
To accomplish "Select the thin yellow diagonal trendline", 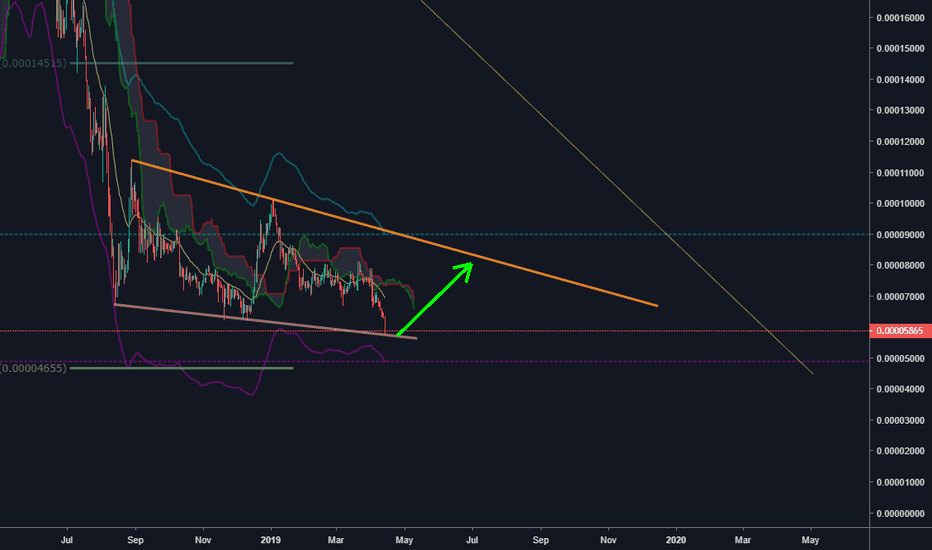I will [617, 187].
